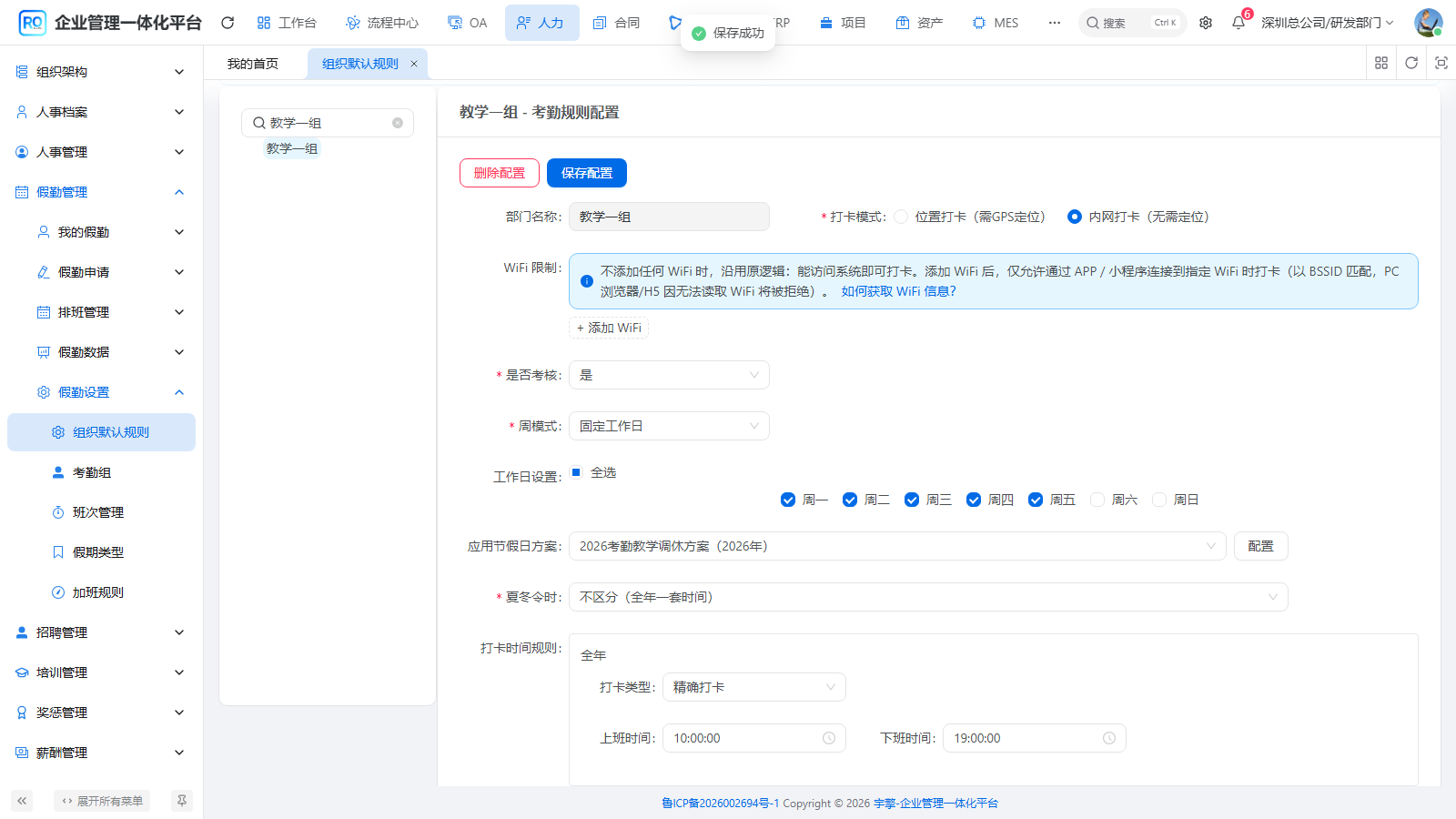The height and width of the screenshot is (819, 1456).
Task: Check the 周日 checkbox
Action: coord(1159,500)
